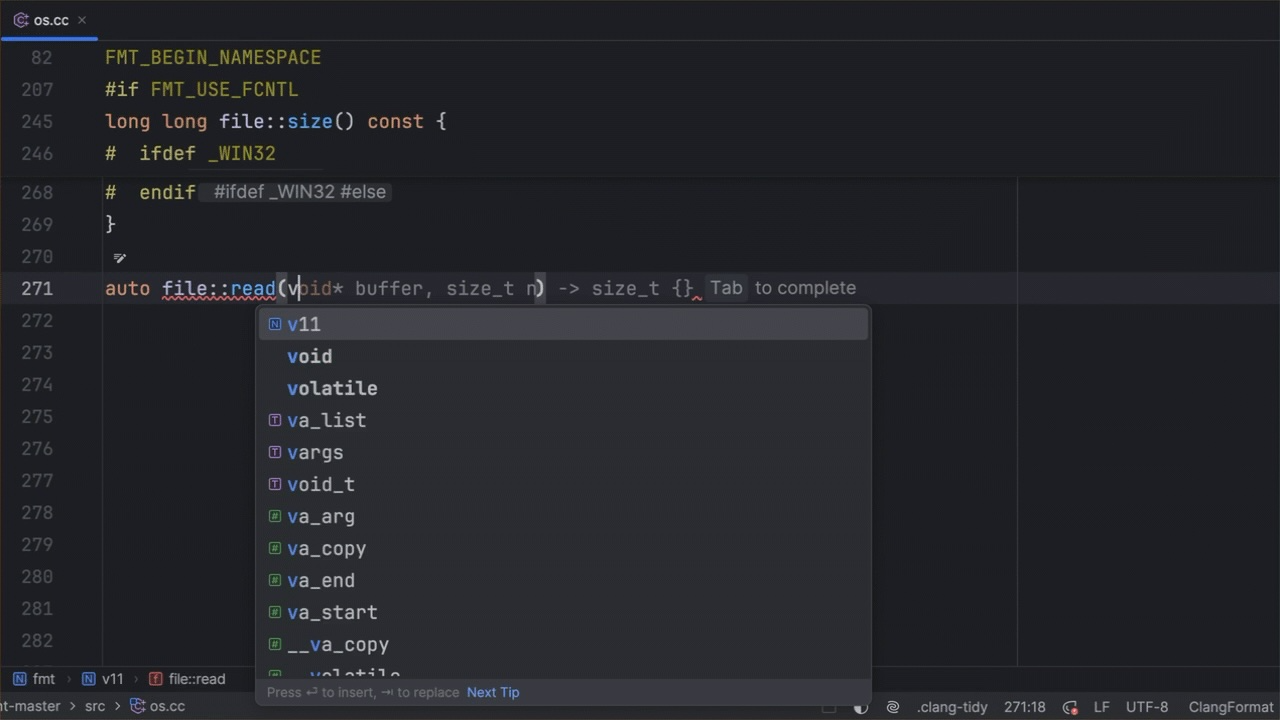This screenshot has width=1280, height=720.
Task: Click the collapsed #ifdef _WIN32 #else fold hint
Action: point(299,192)
